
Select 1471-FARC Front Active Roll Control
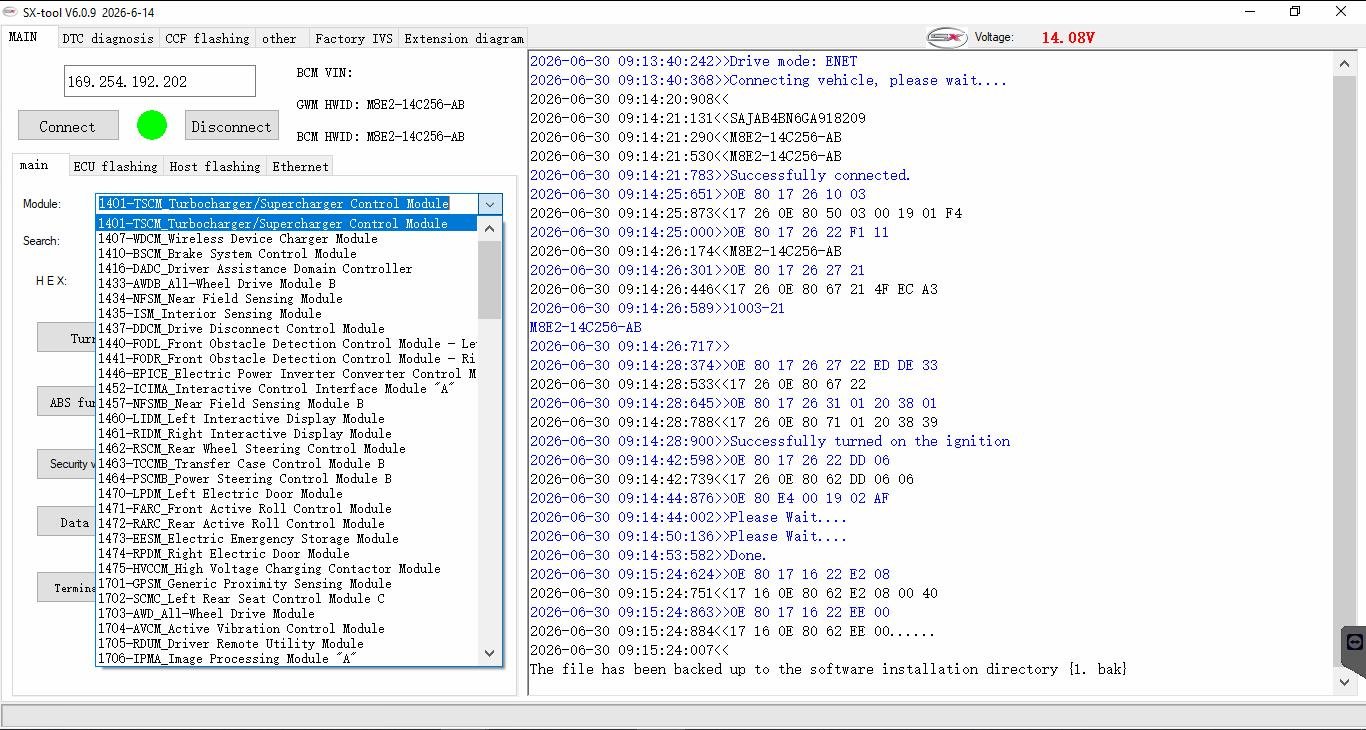pyautogui.click(x=287, y=509)
